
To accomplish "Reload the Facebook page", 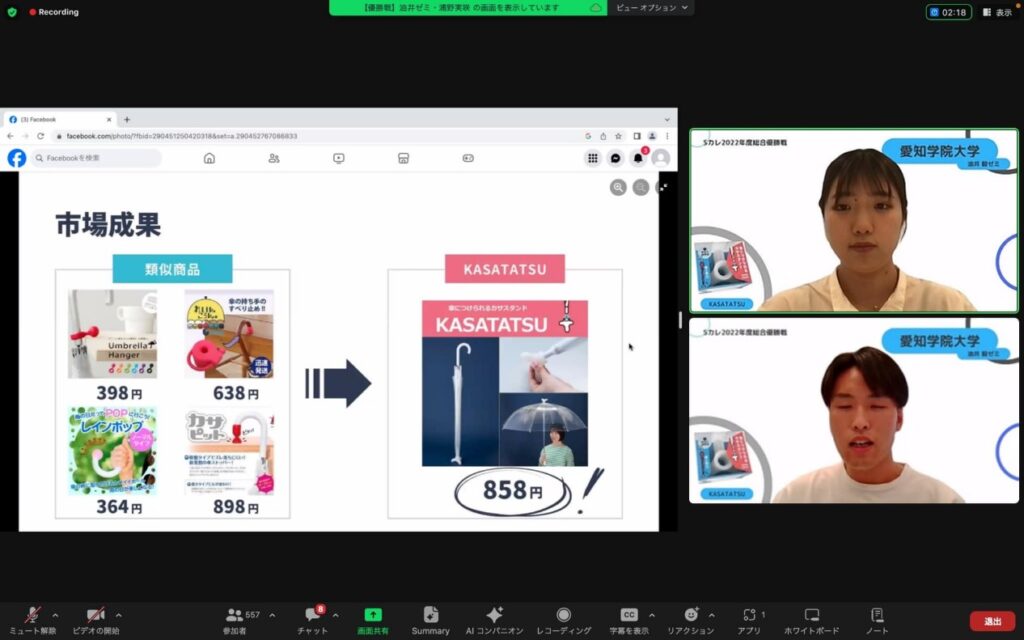I will (40, 136).
